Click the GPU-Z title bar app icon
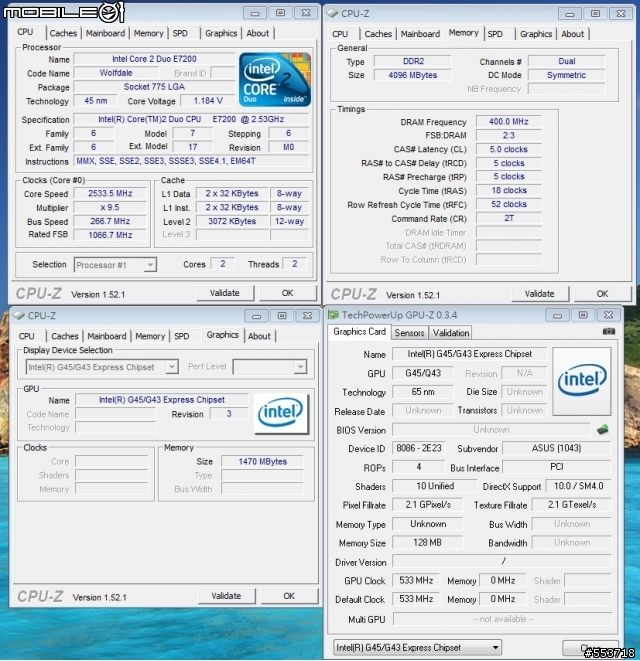This screenshot has width=640, height=661. pyautogui.click(x=333, y=315)
